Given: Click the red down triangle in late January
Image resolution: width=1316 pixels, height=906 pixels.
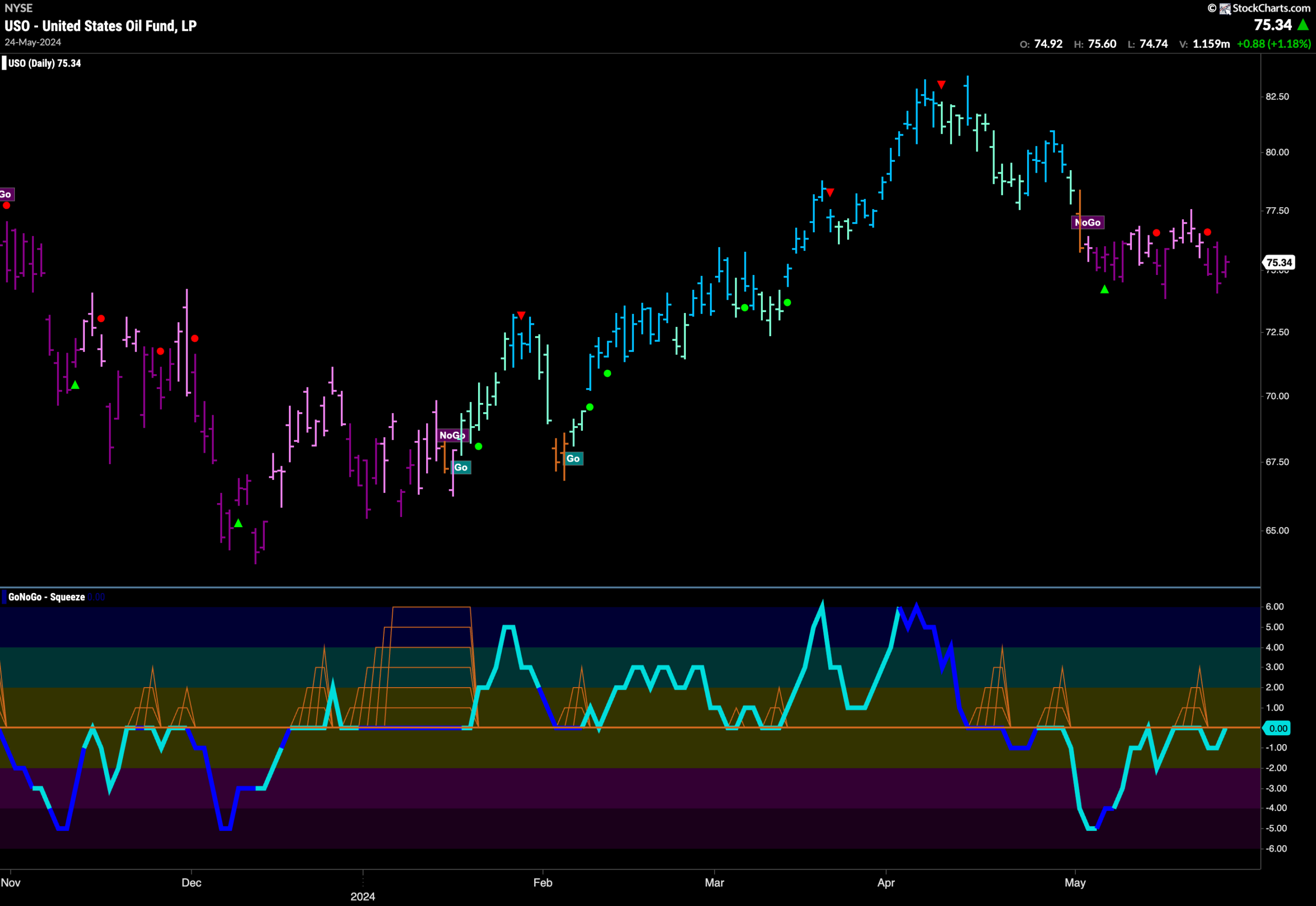Looking at the screenshot, I should pyautogui.click(x=521, y=316).
